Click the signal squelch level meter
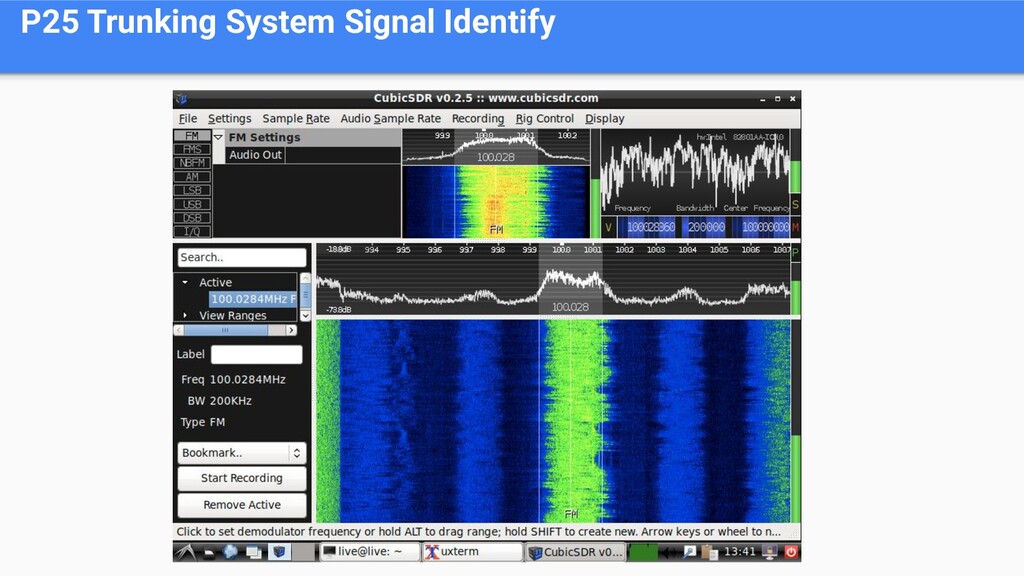Screen dimensions: 1024x576 point(595,184)
